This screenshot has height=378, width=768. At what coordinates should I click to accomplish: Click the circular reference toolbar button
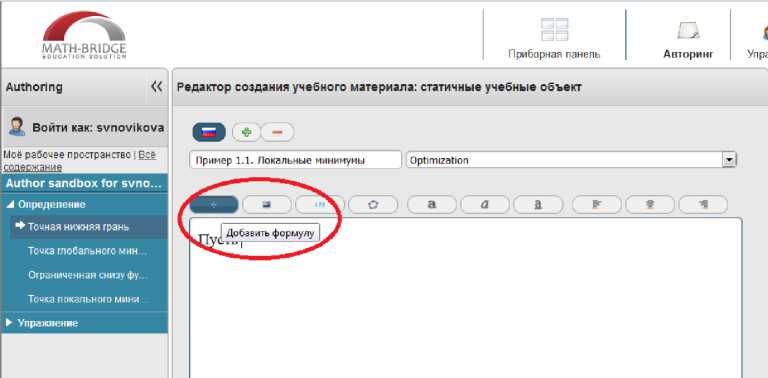[373, 205]
